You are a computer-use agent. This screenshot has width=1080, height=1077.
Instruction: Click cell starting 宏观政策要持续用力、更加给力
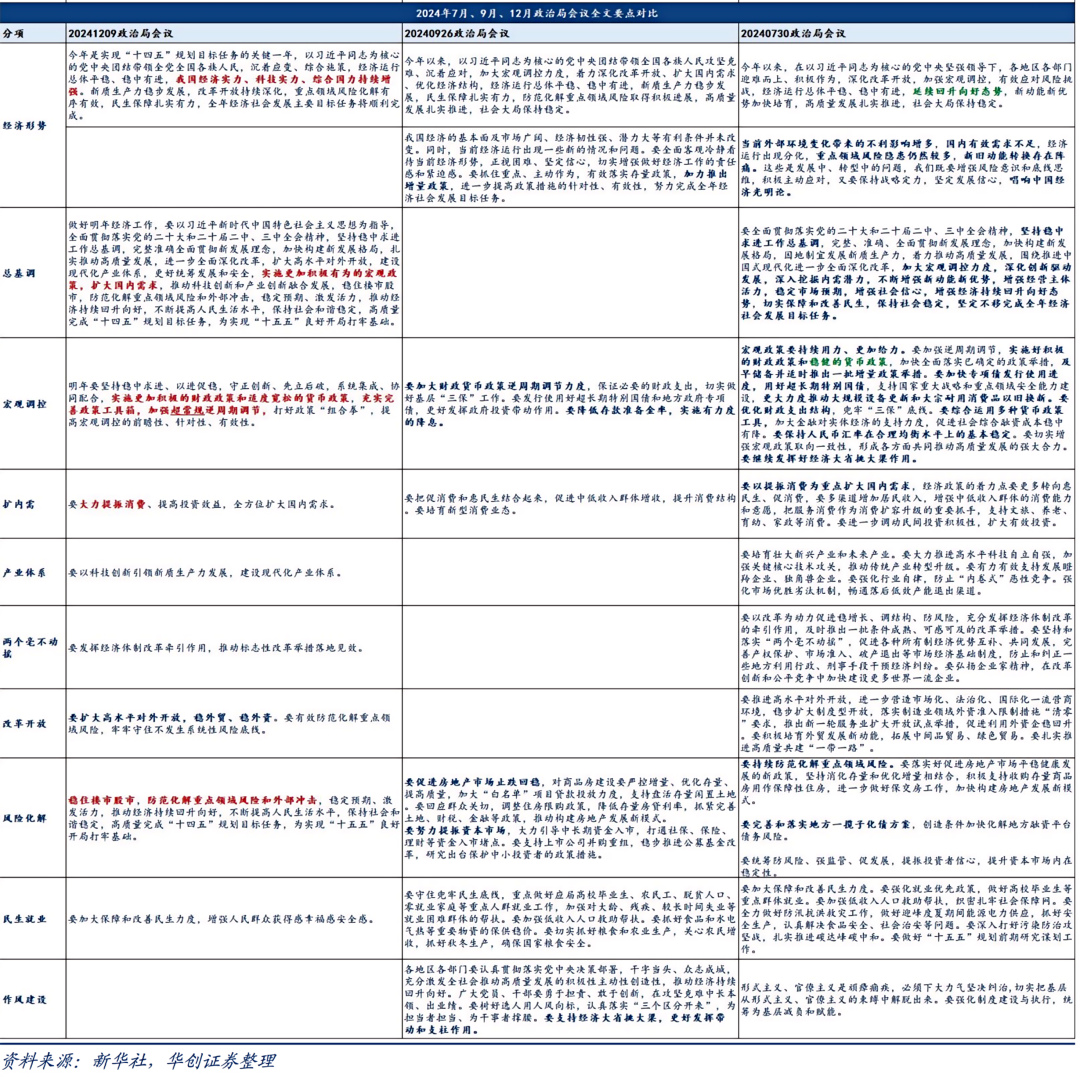click(x=906, y=404)
